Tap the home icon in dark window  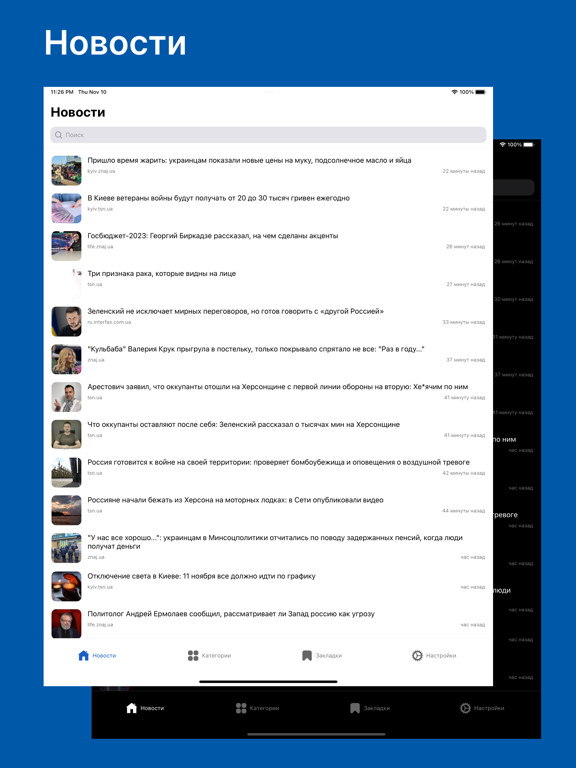pos(131,708)
